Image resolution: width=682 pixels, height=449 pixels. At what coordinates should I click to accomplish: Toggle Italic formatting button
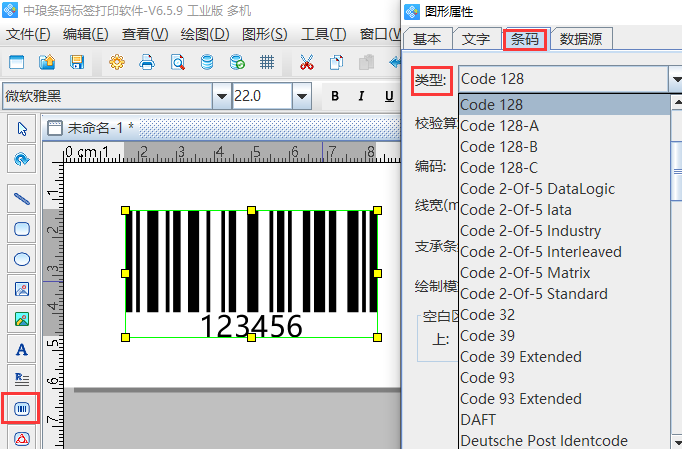click(x=361, y=96)
